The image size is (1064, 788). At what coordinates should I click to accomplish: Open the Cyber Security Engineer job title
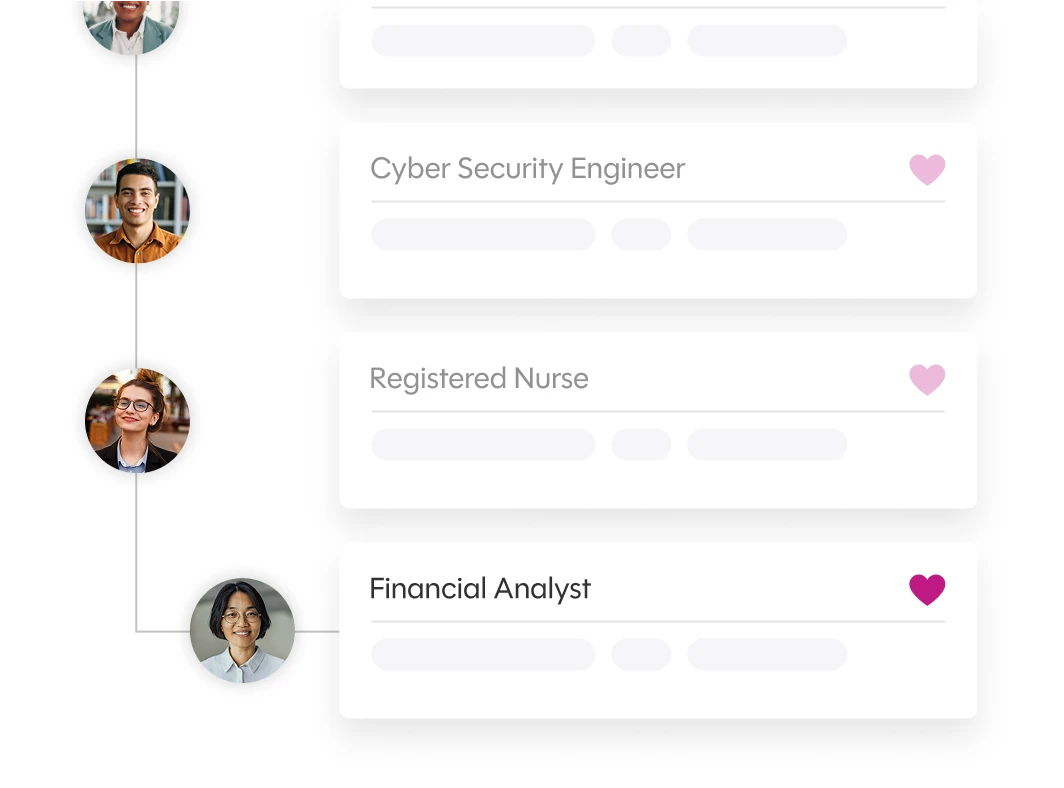[x=527, y=169]
